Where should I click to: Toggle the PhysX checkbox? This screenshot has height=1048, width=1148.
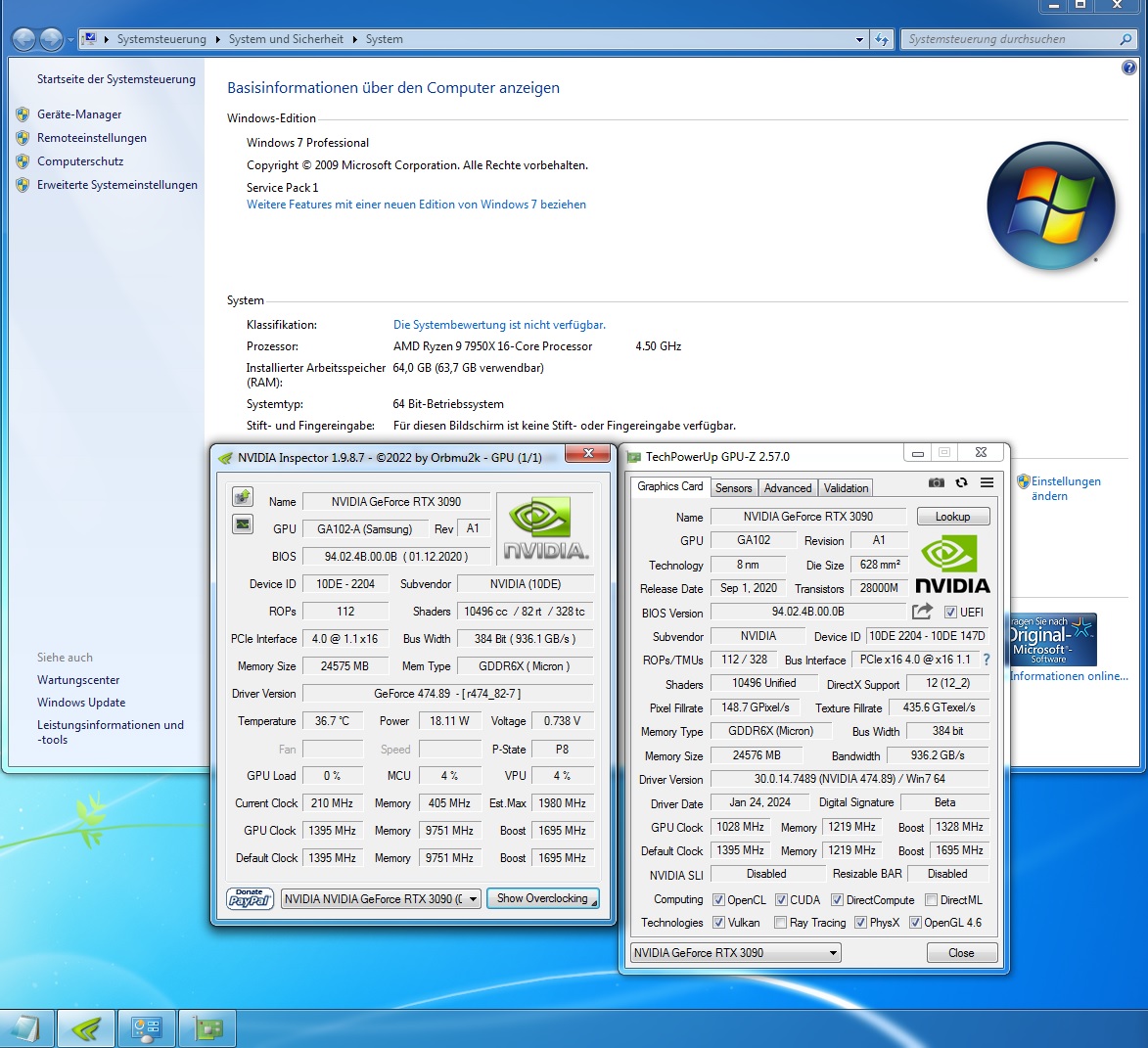860,922
